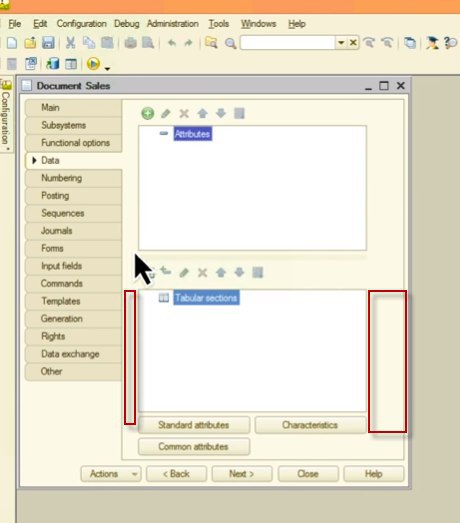This screenshot has height=523, width=460.
Task: Create a new document via toolbar icon
Action: (12, 43)
